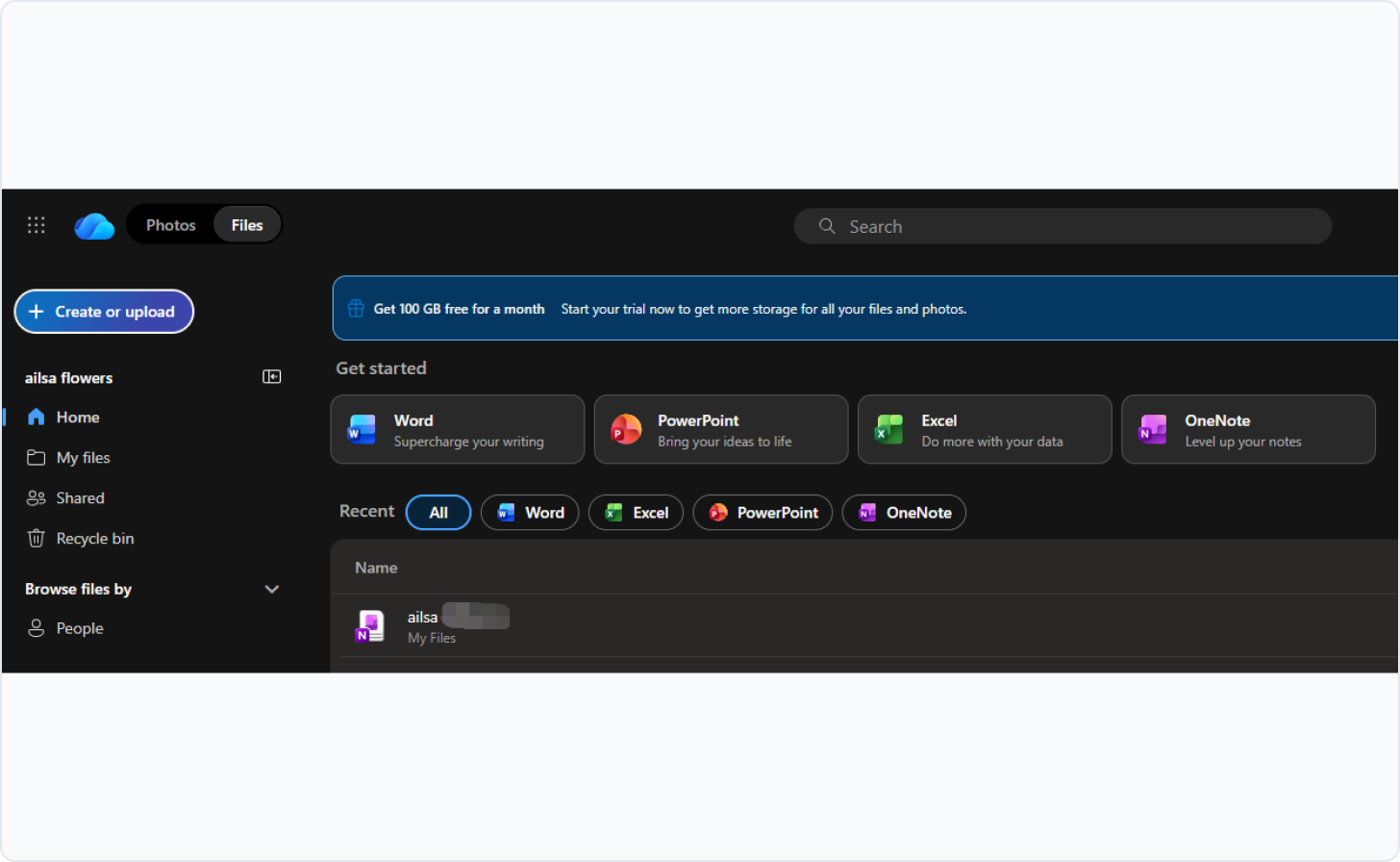Open the Excel get started card

(x=985, y=429)
